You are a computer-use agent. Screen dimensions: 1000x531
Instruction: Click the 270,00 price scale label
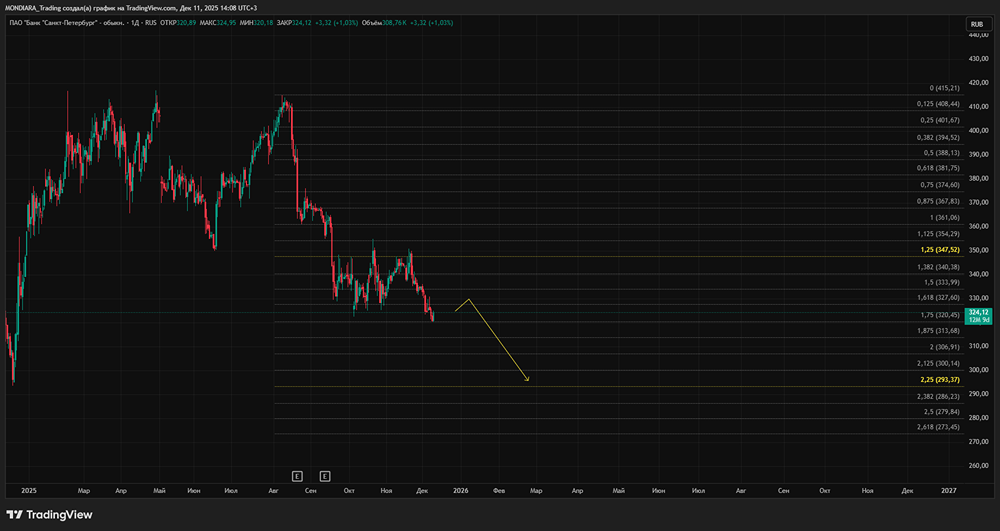point(978,441)
